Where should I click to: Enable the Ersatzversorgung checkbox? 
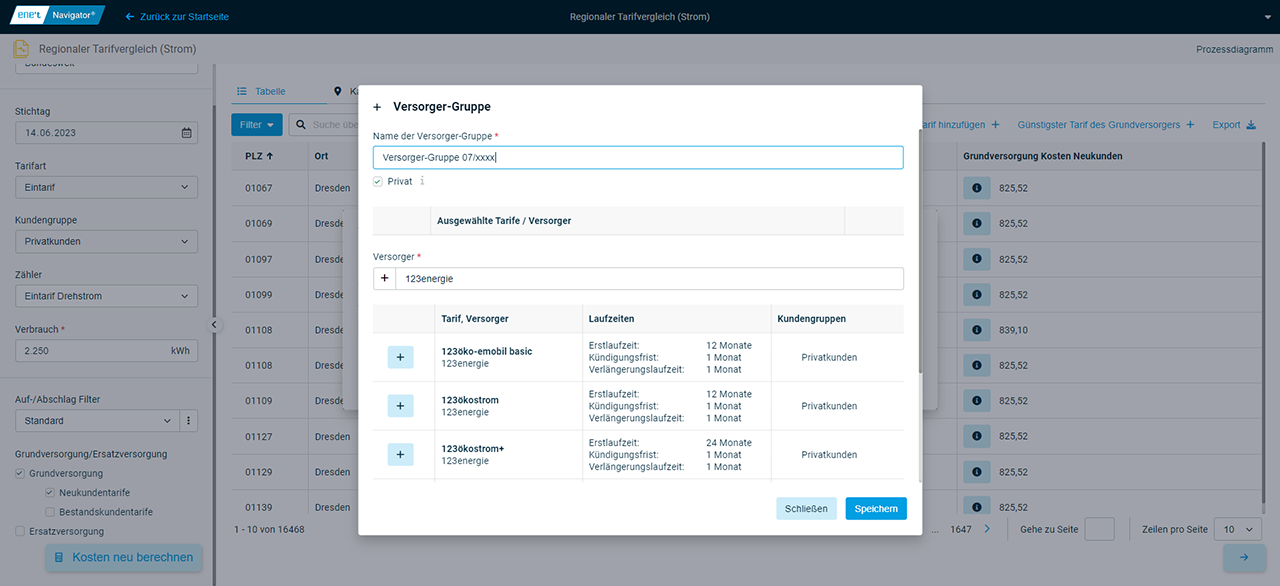[x=21, y=531]
